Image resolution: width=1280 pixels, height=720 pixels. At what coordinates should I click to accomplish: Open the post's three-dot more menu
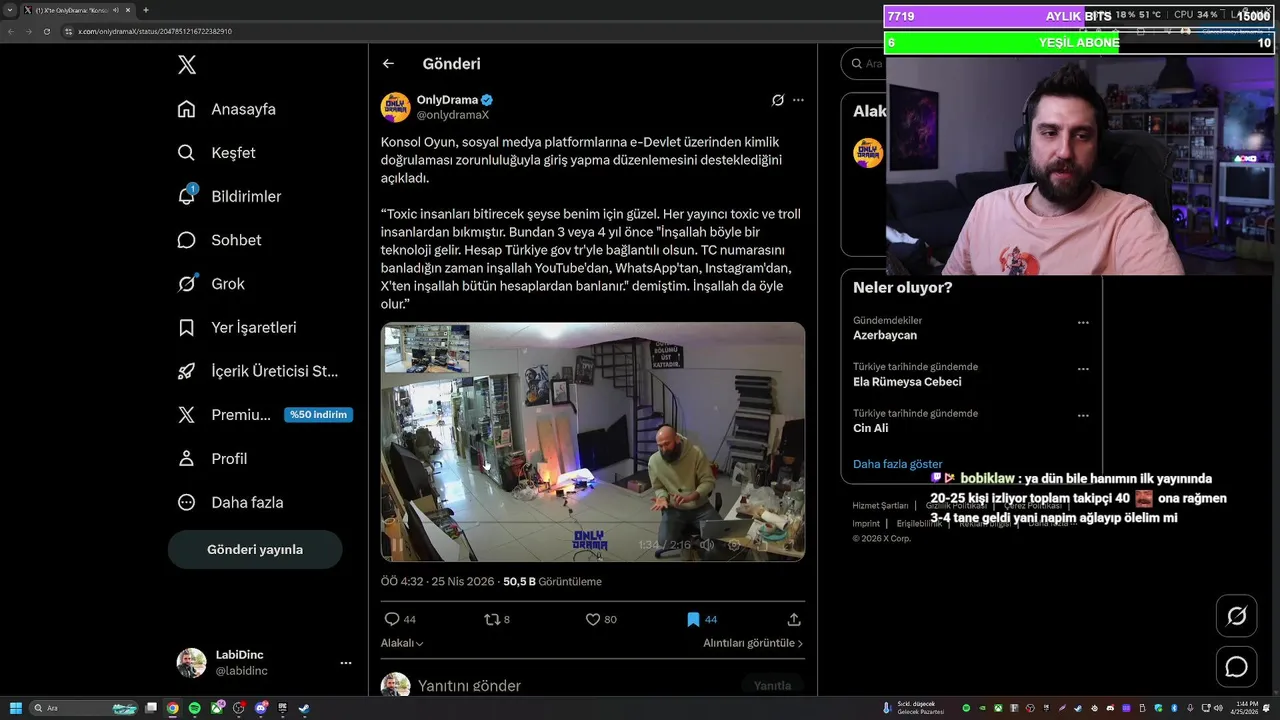pyautogui.click(x=798, y=100)
